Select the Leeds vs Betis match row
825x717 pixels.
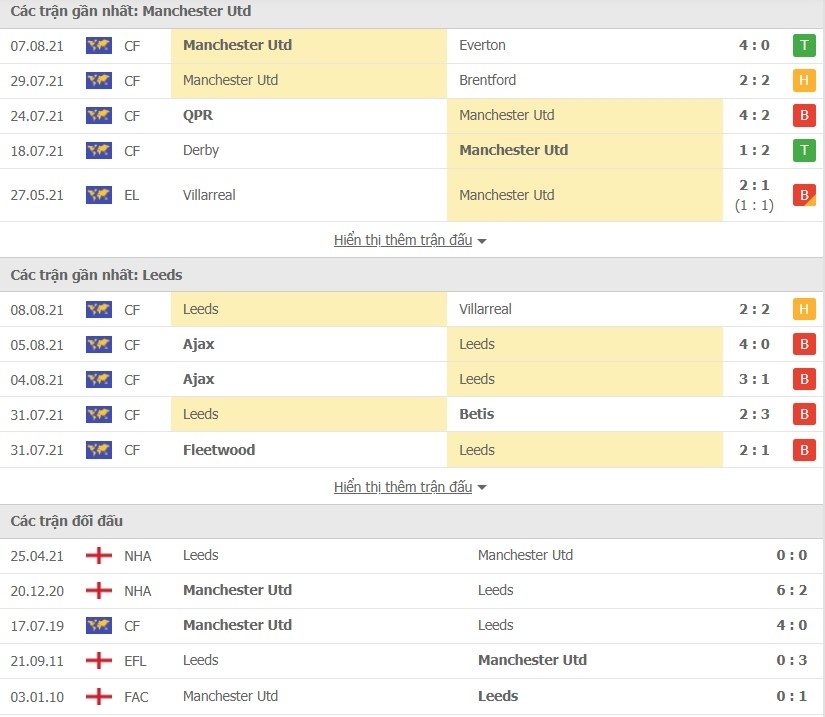pyautogui.click(x=411, y=415)
